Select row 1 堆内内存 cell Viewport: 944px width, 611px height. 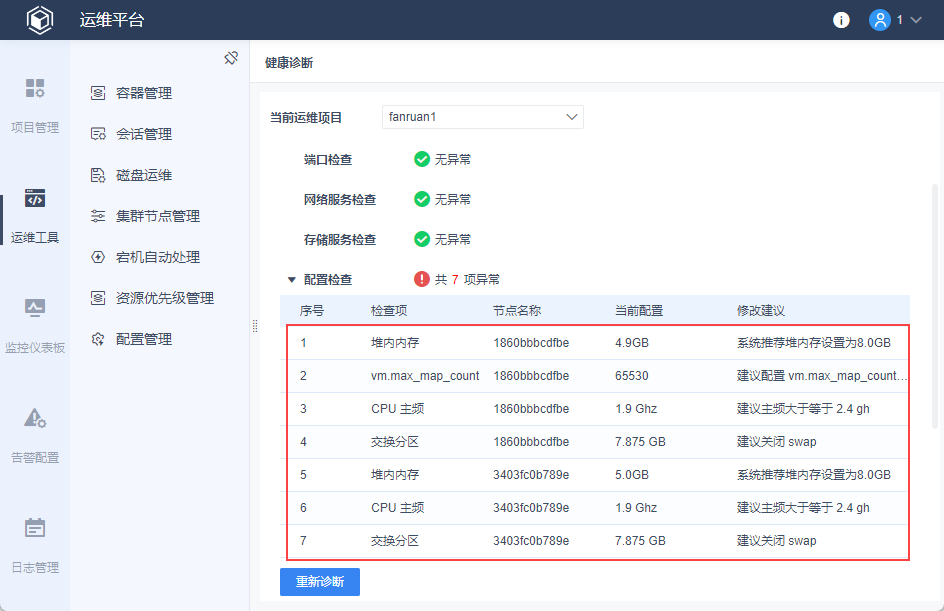pos(395,343)
